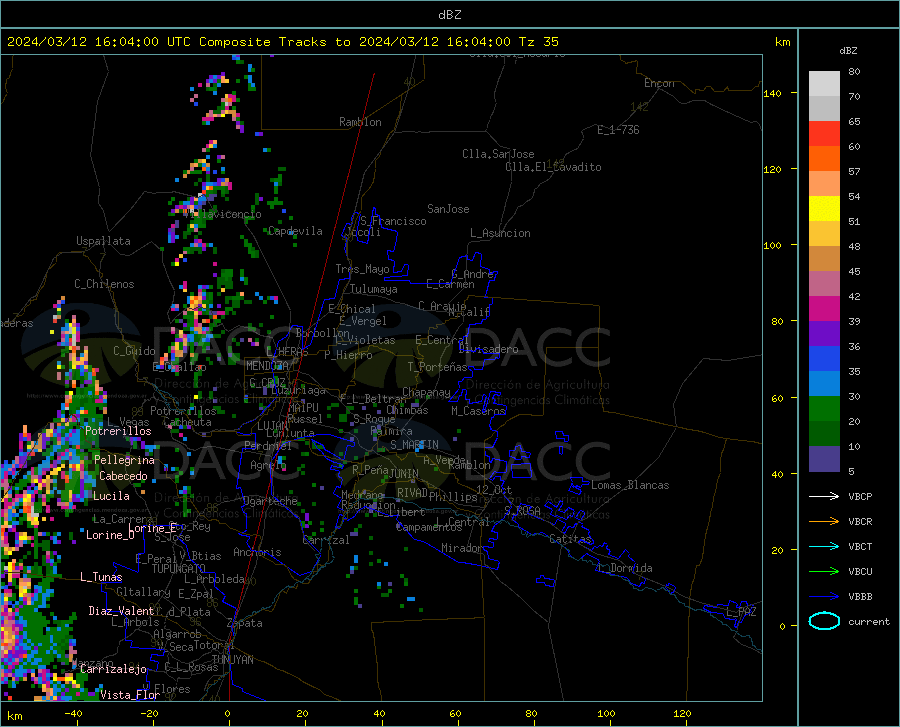
Task: Select the yellow 51–54 dBZ color swatch
Action: coord(824,209)
